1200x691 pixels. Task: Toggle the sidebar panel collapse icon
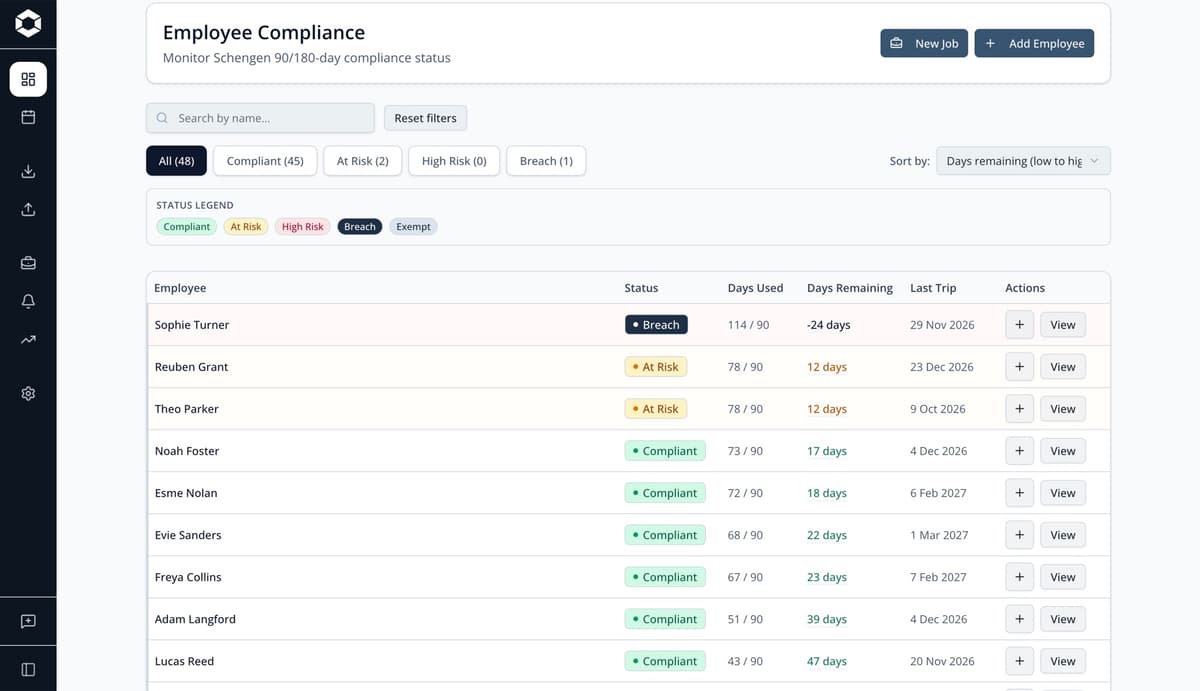pos(28,669)
